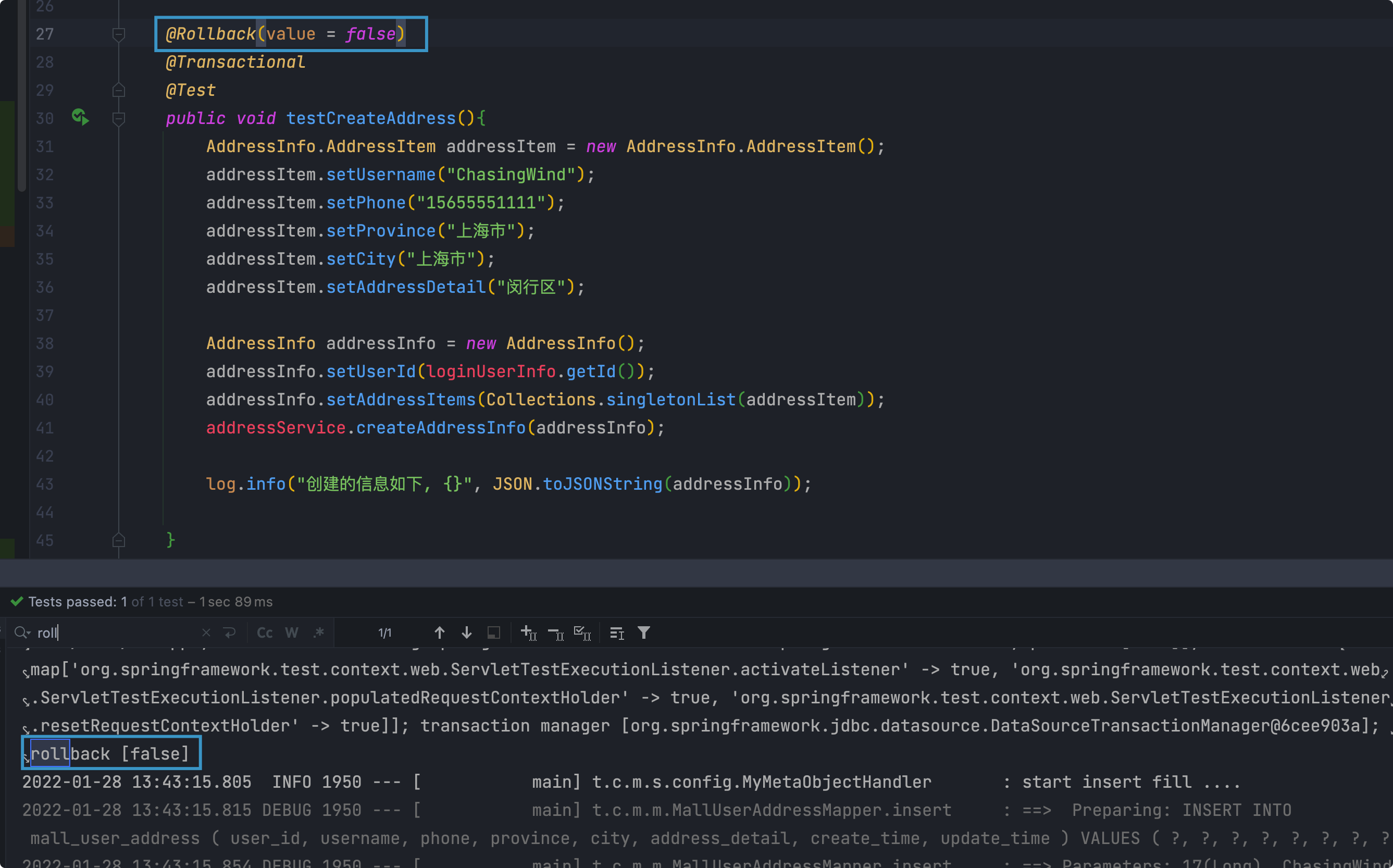The height and width of the screenshot is (868, 1393).
Task: Collapse fold marker at closing brace line 45
Action: click(119, 540)
